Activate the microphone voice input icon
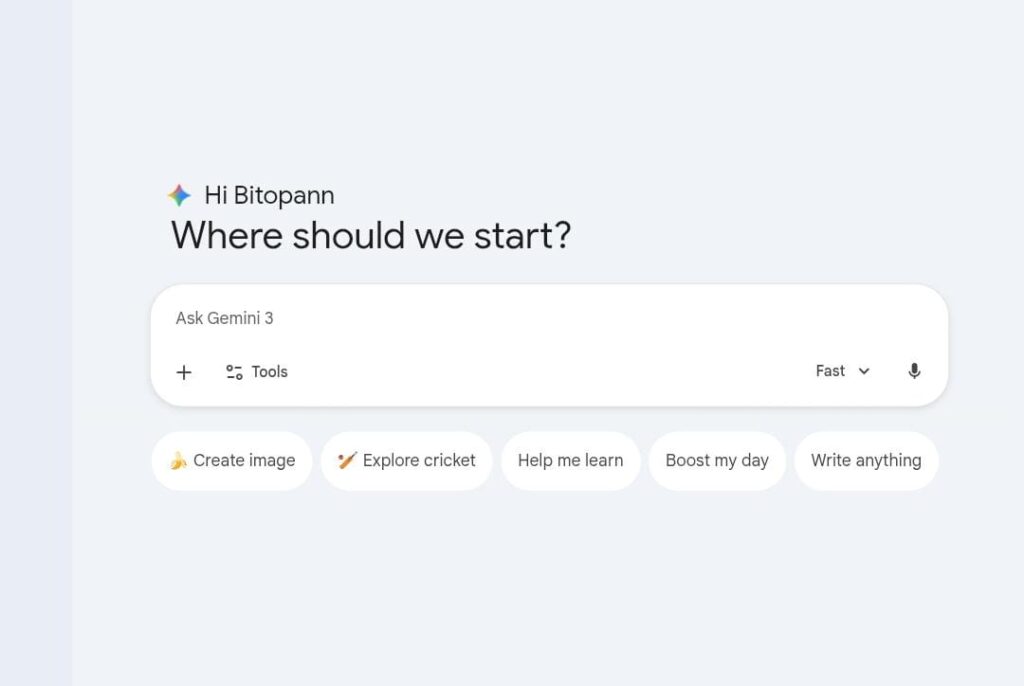The image size is (1024, 686). click(x=914, y=371)
